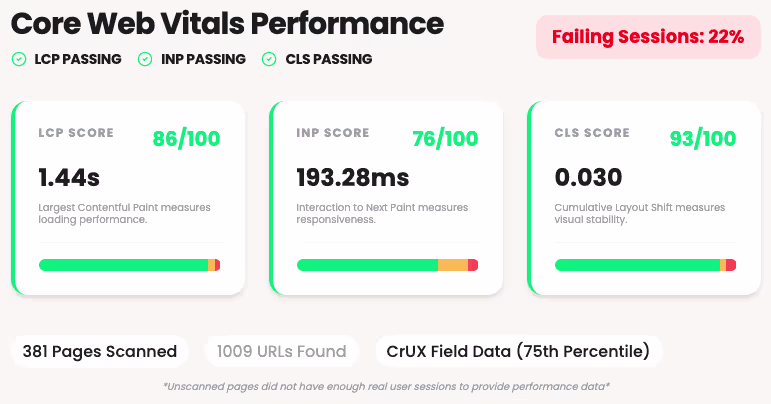
Task: Click the Core Web Vitals Performance heading
Action: (228, 23)
